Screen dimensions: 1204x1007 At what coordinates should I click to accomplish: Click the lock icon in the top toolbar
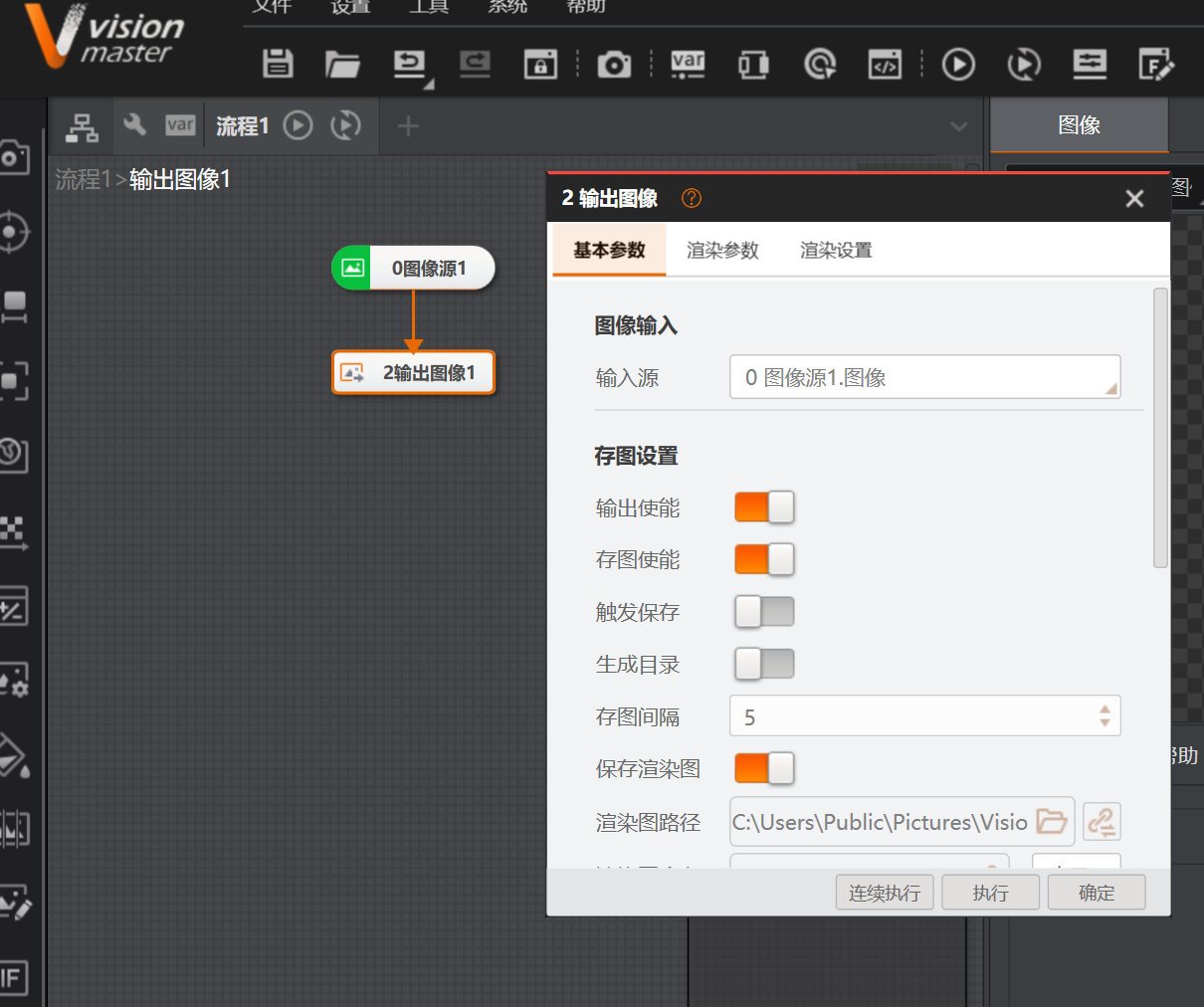(539, 64)
